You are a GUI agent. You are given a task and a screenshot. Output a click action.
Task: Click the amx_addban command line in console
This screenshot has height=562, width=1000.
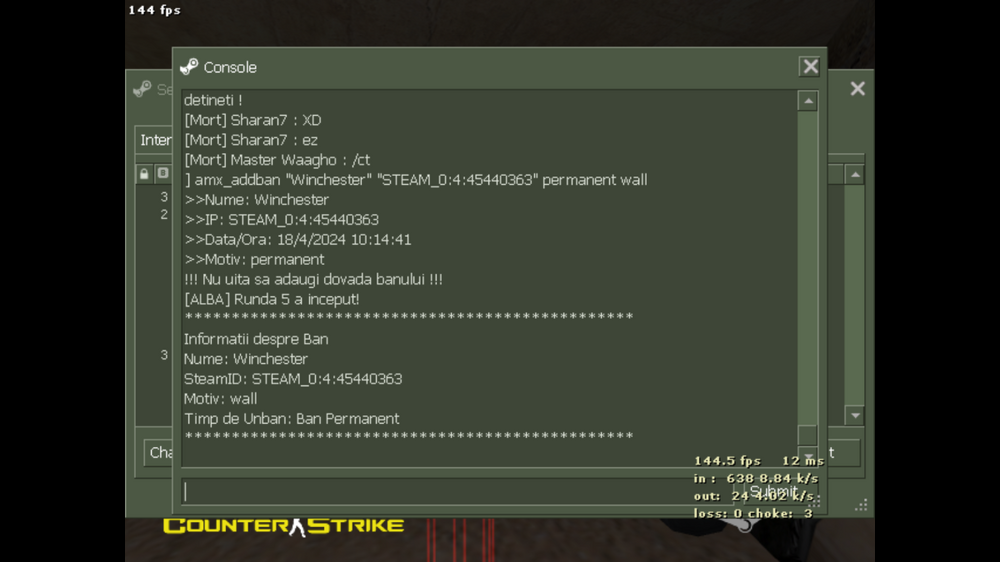coord(416,180)
